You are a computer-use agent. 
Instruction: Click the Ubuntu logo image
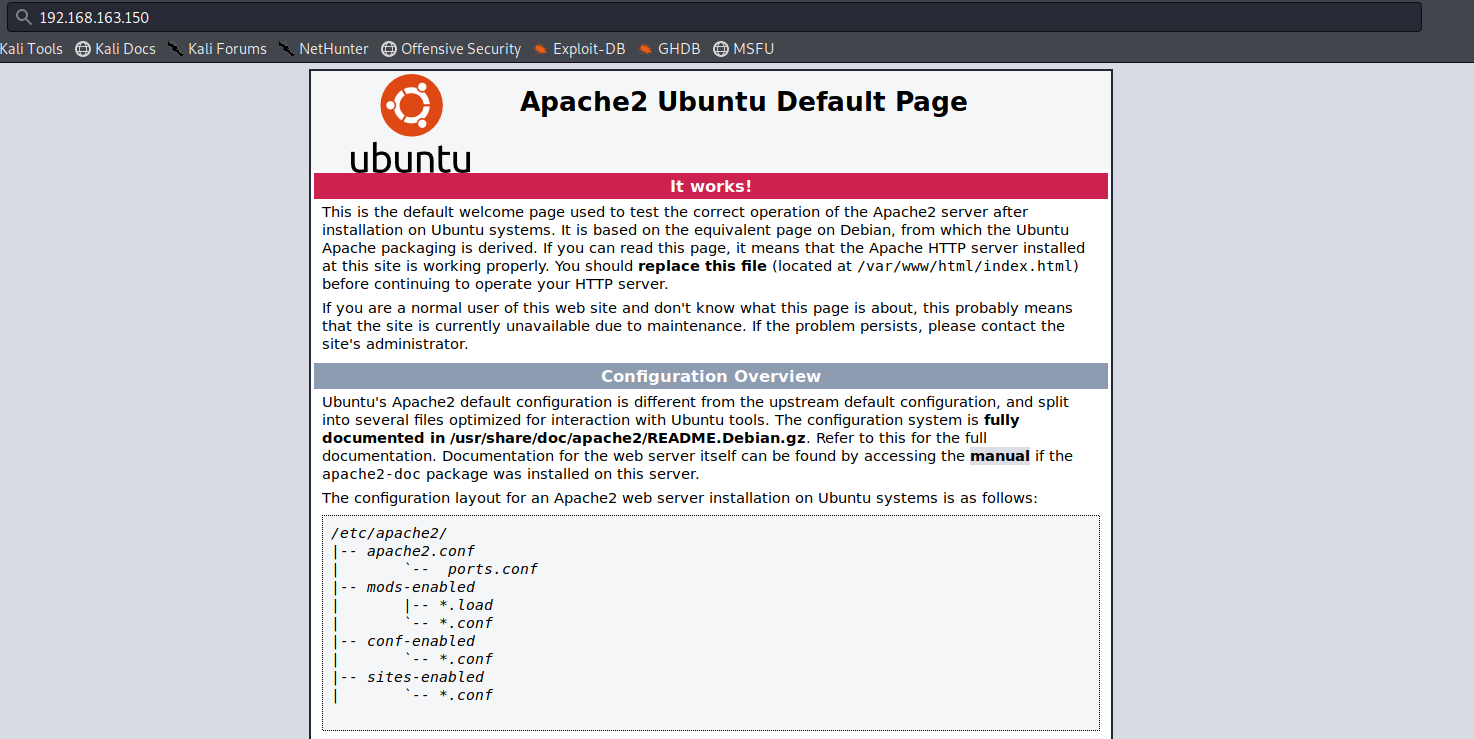click(x=410, y=123)
